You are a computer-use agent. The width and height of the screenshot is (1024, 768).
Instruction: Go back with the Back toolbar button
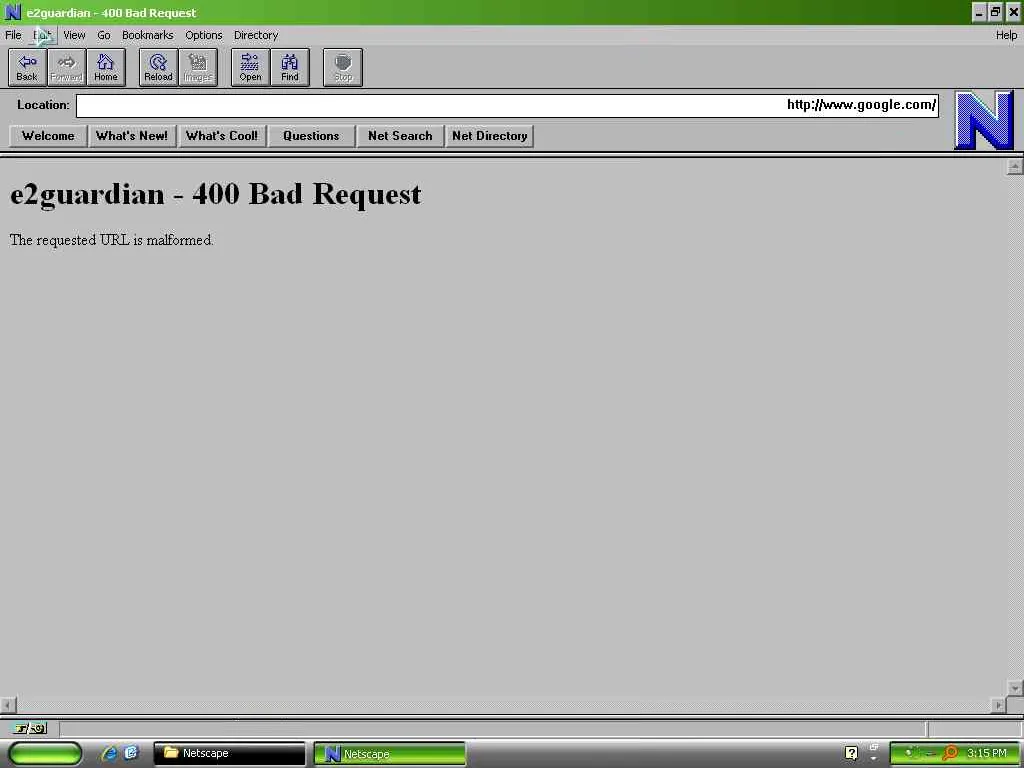pyautogui.click(x=27, y=67)
